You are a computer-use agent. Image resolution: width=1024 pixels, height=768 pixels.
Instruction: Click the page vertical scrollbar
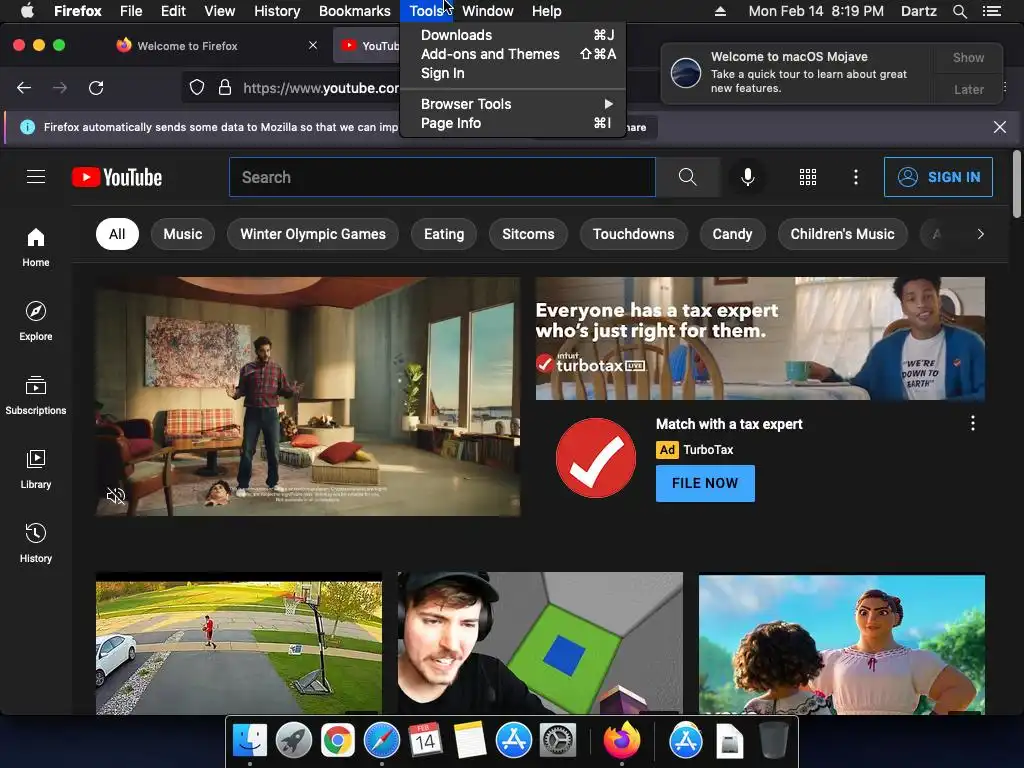pos(1016,184)
